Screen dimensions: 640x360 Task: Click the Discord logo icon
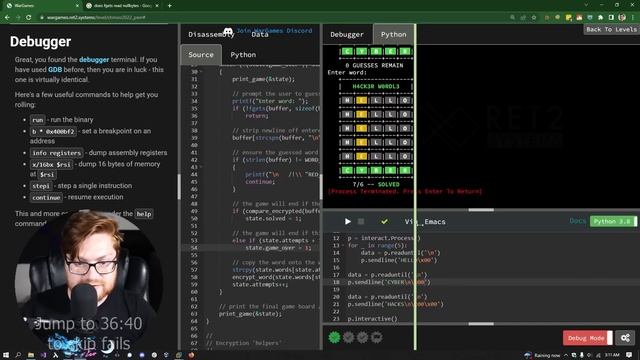pyautogui.click(x=228, y=31)
